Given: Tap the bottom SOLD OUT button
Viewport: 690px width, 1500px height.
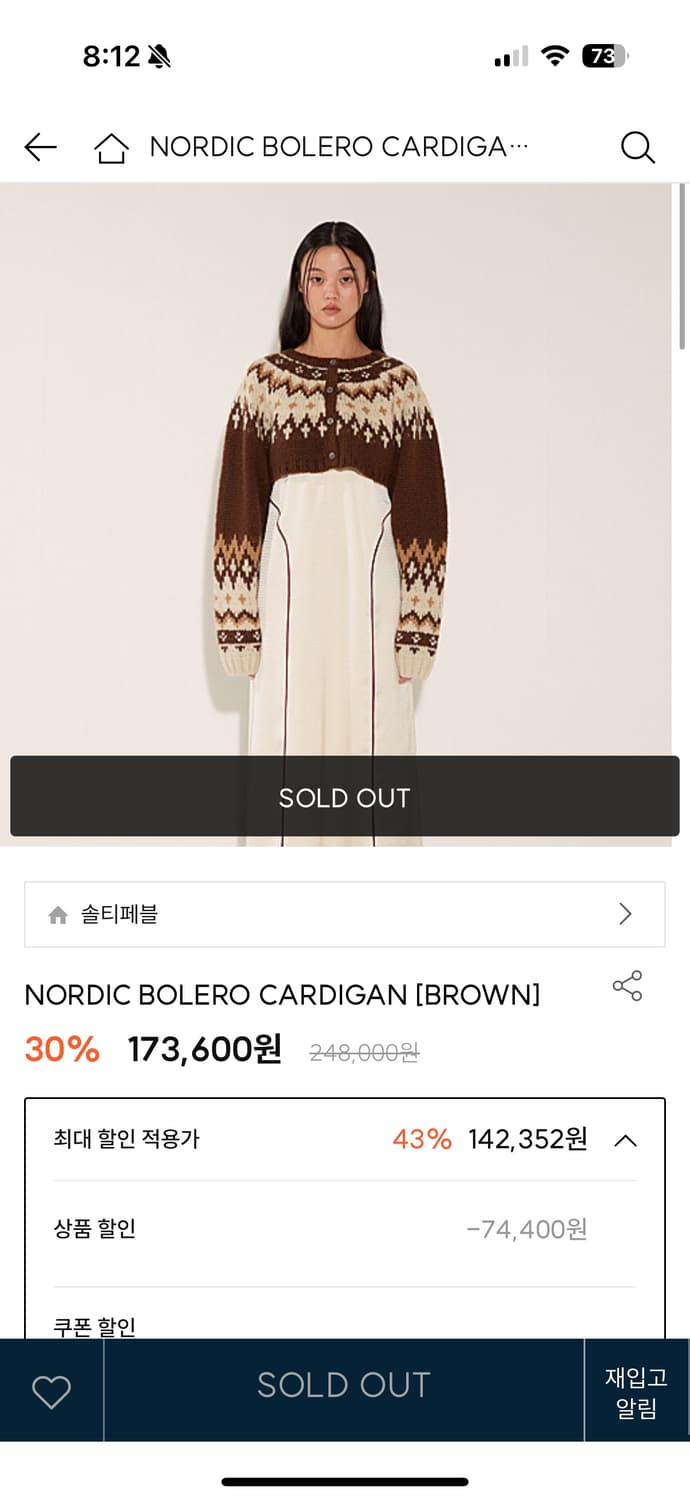Looking at the screenshot, I should point(343,1386).
